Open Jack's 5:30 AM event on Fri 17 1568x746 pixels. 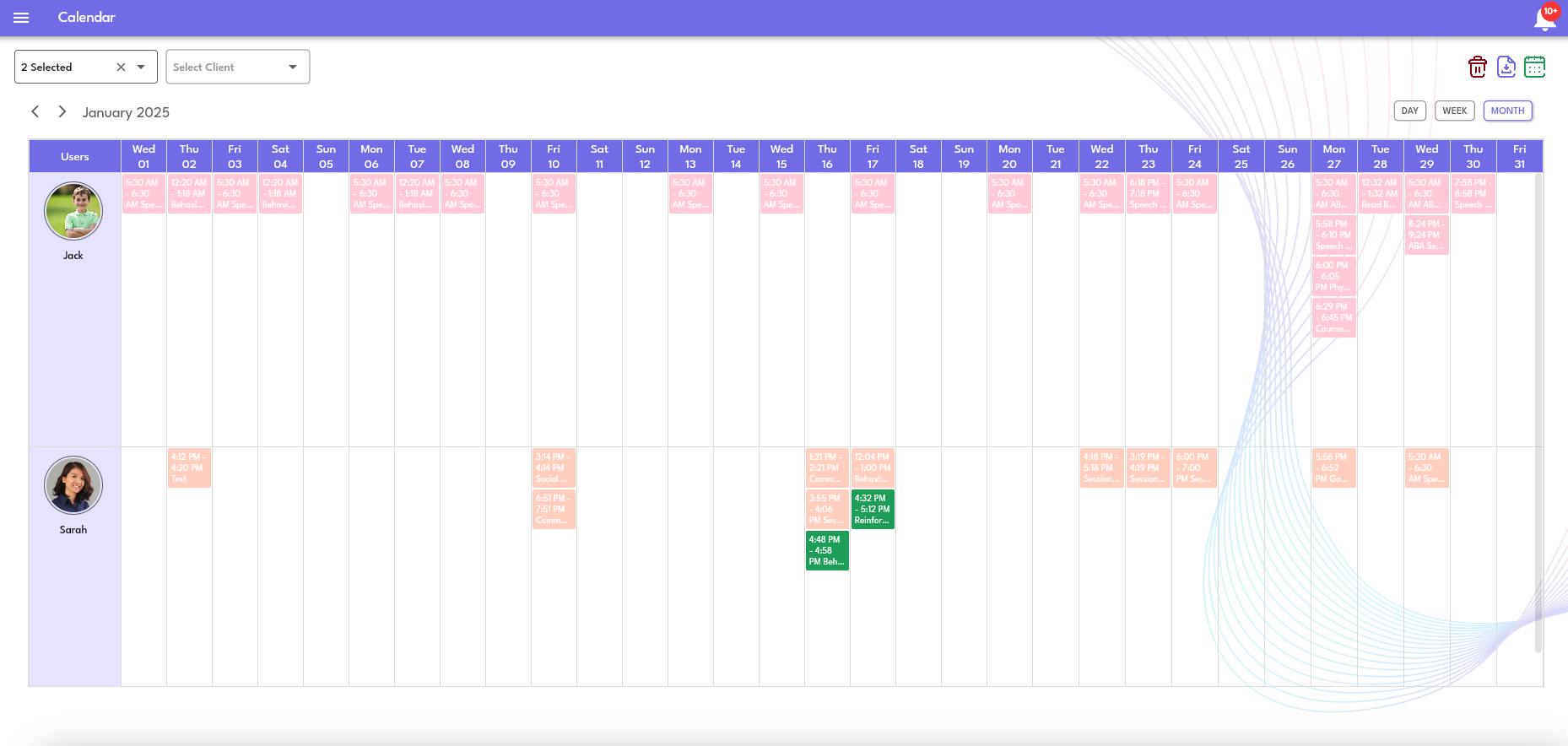(x=873, y=193)
